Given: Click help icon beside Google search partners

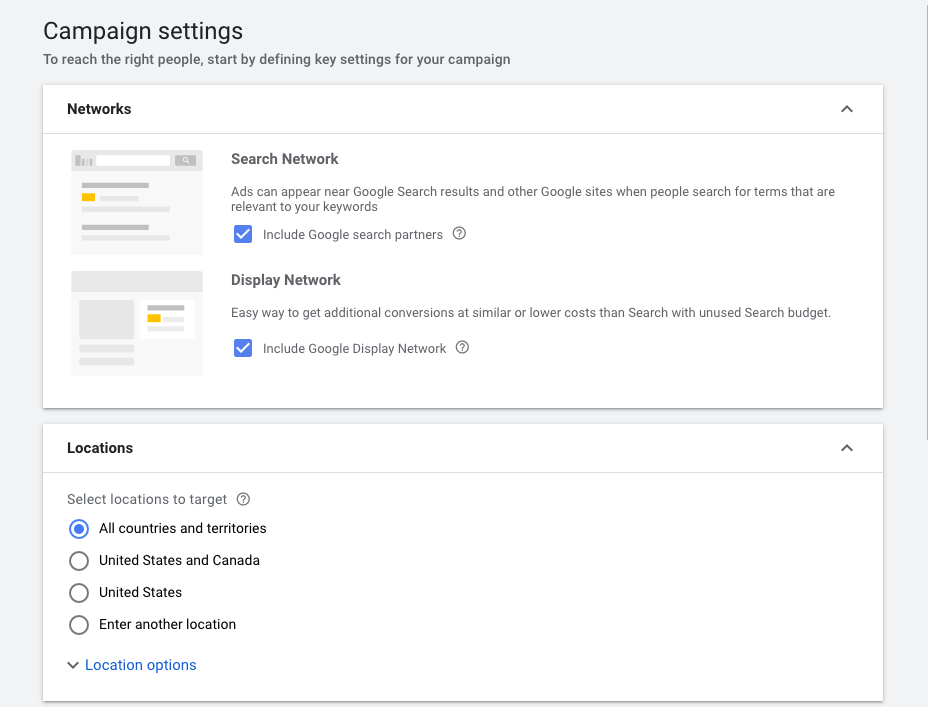Looking at the screenshot, I should (x=460, y=234).
